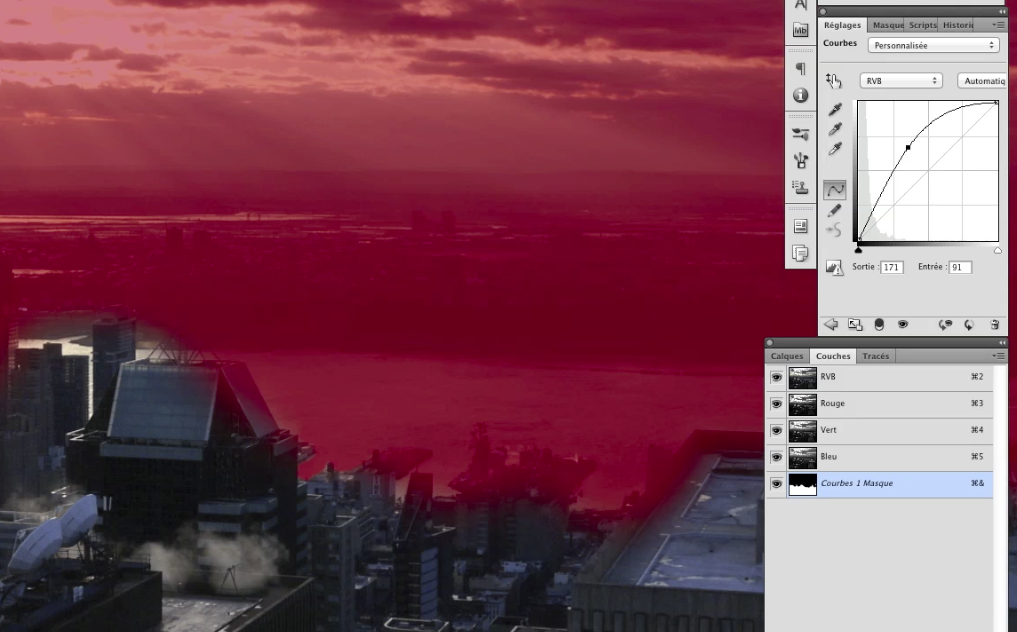The image size is (1017, 632).
Task: Click the black point slider under curve
Action: click(x=858, y=250)
